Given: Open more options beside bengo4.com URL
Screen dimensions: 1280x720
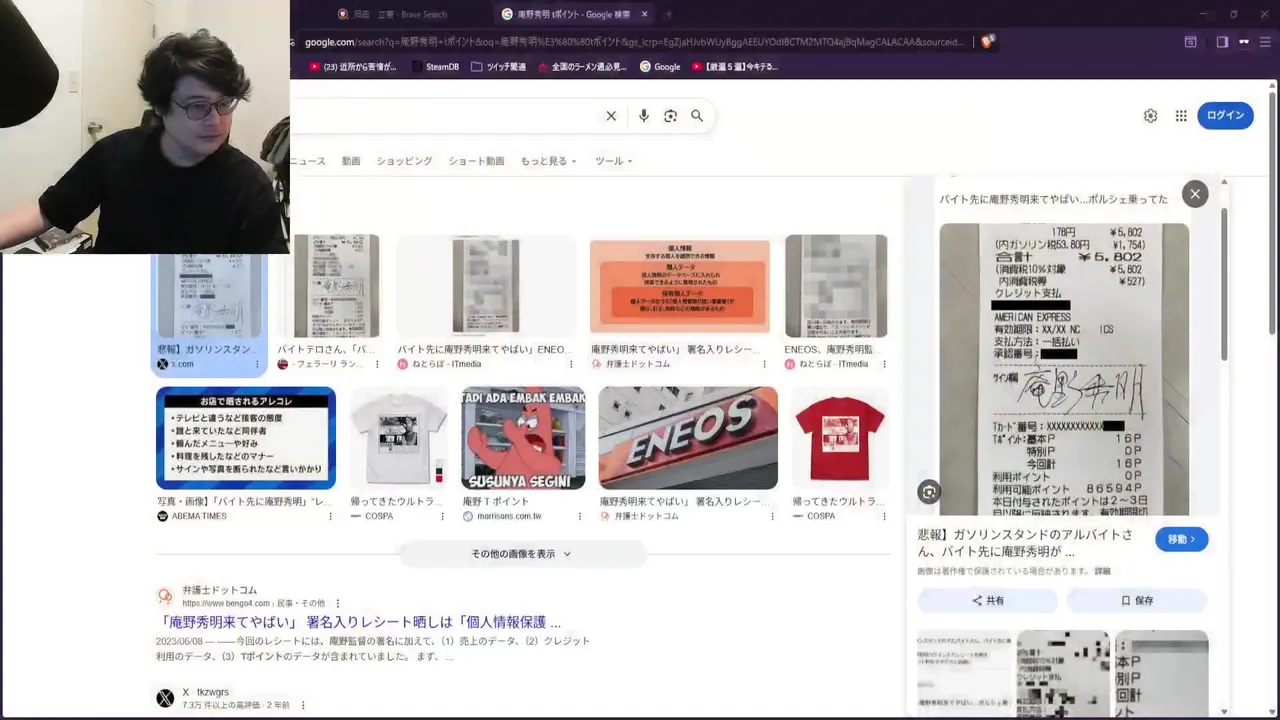Looking at the screenshot, I should pyautogui.click(x=338, y=604).
